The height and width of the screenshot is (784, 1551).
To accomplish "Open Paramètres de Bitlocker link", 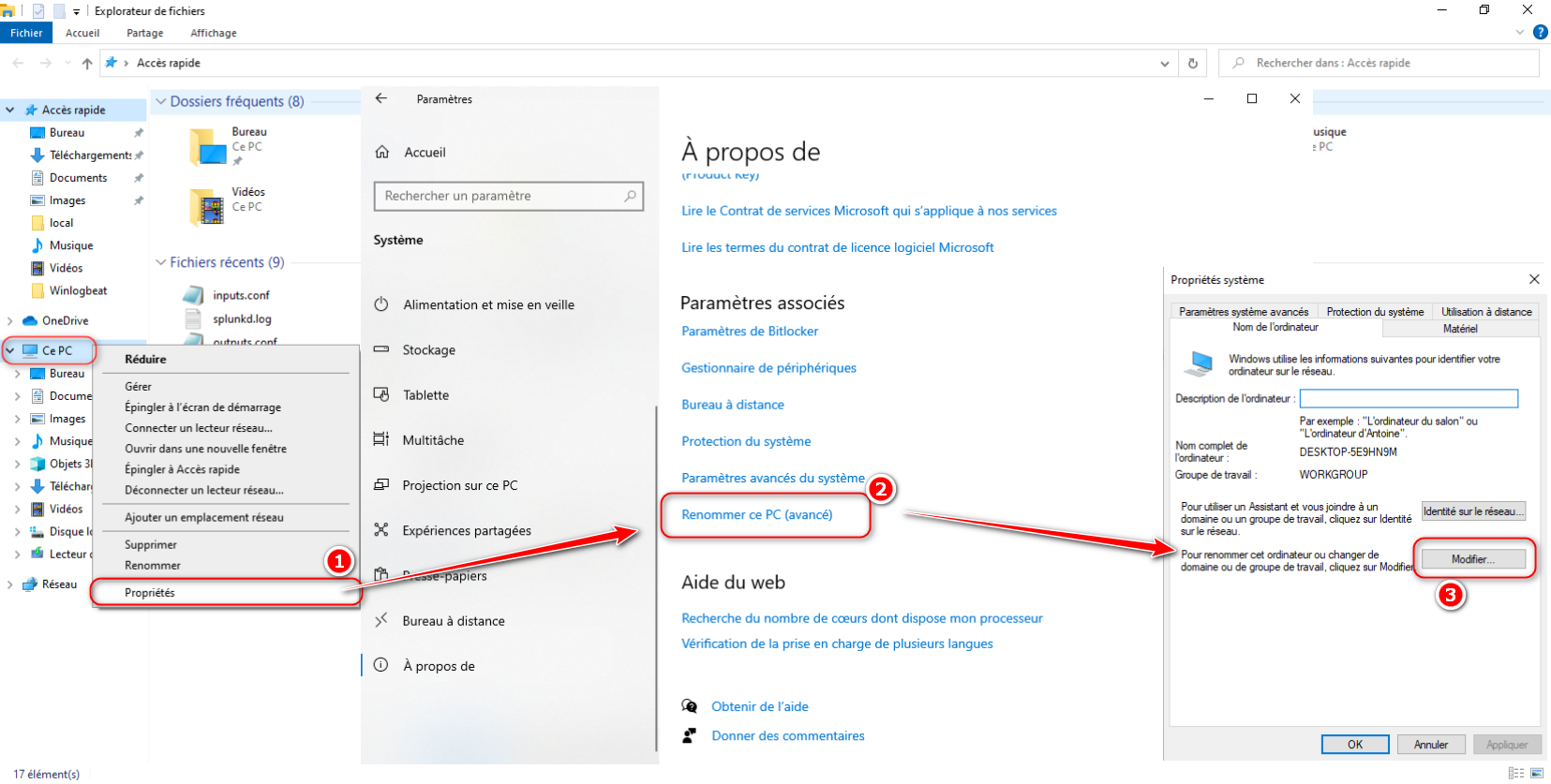I will 750,331.
